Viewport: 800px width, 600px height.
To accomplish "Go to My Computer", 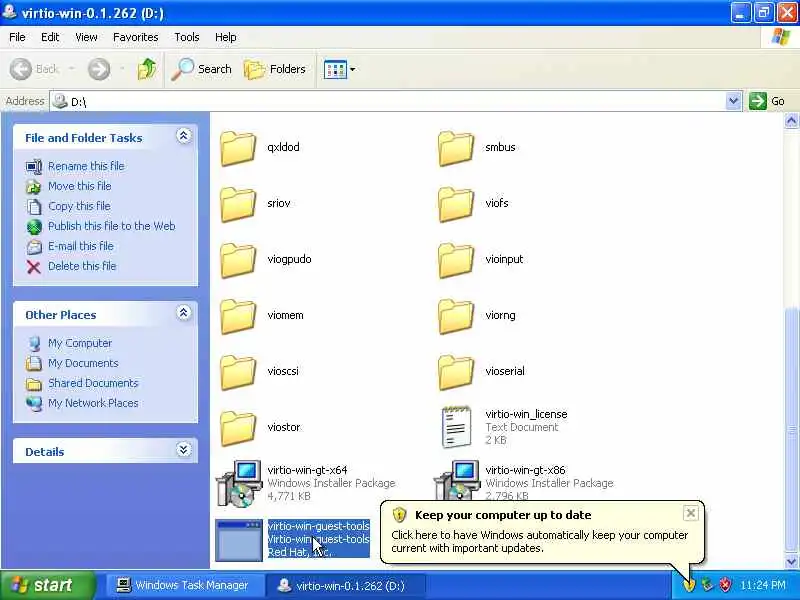I will point(80,343).
